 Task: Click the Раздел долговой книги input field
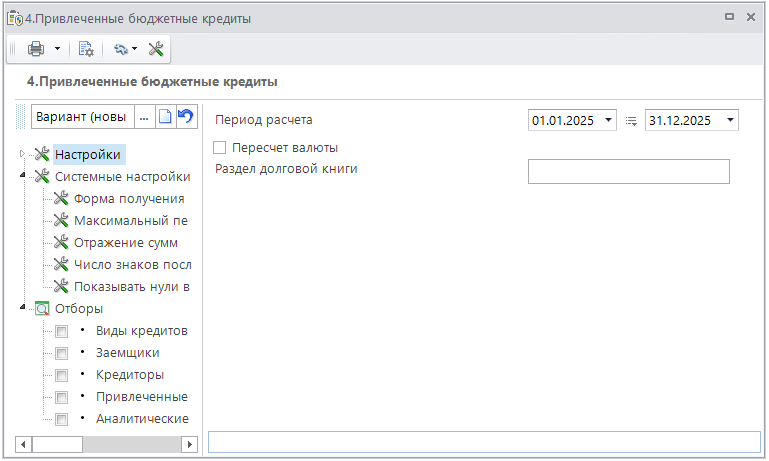(x=628, y=172)
